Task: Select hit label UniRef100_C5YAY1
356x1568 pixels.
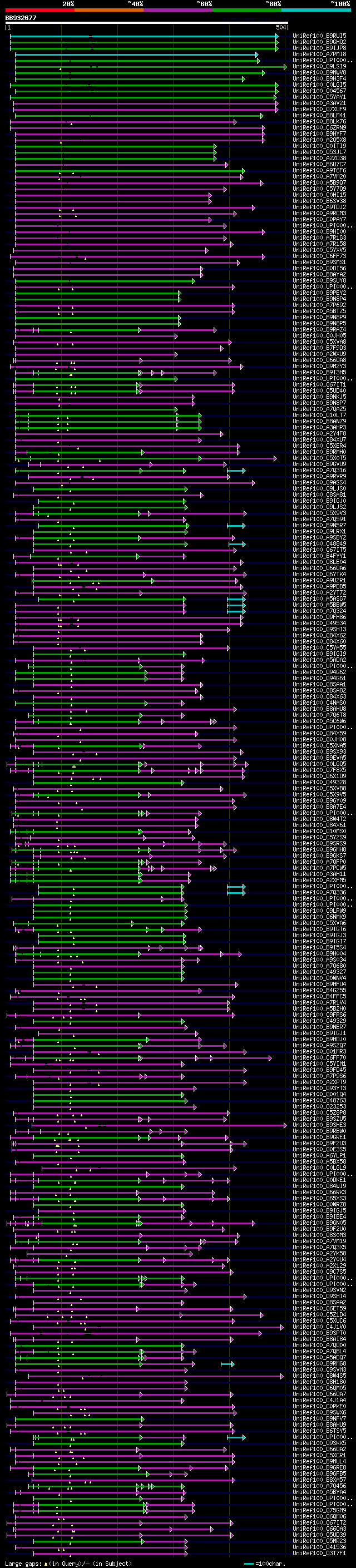Action: click(319, 97)
